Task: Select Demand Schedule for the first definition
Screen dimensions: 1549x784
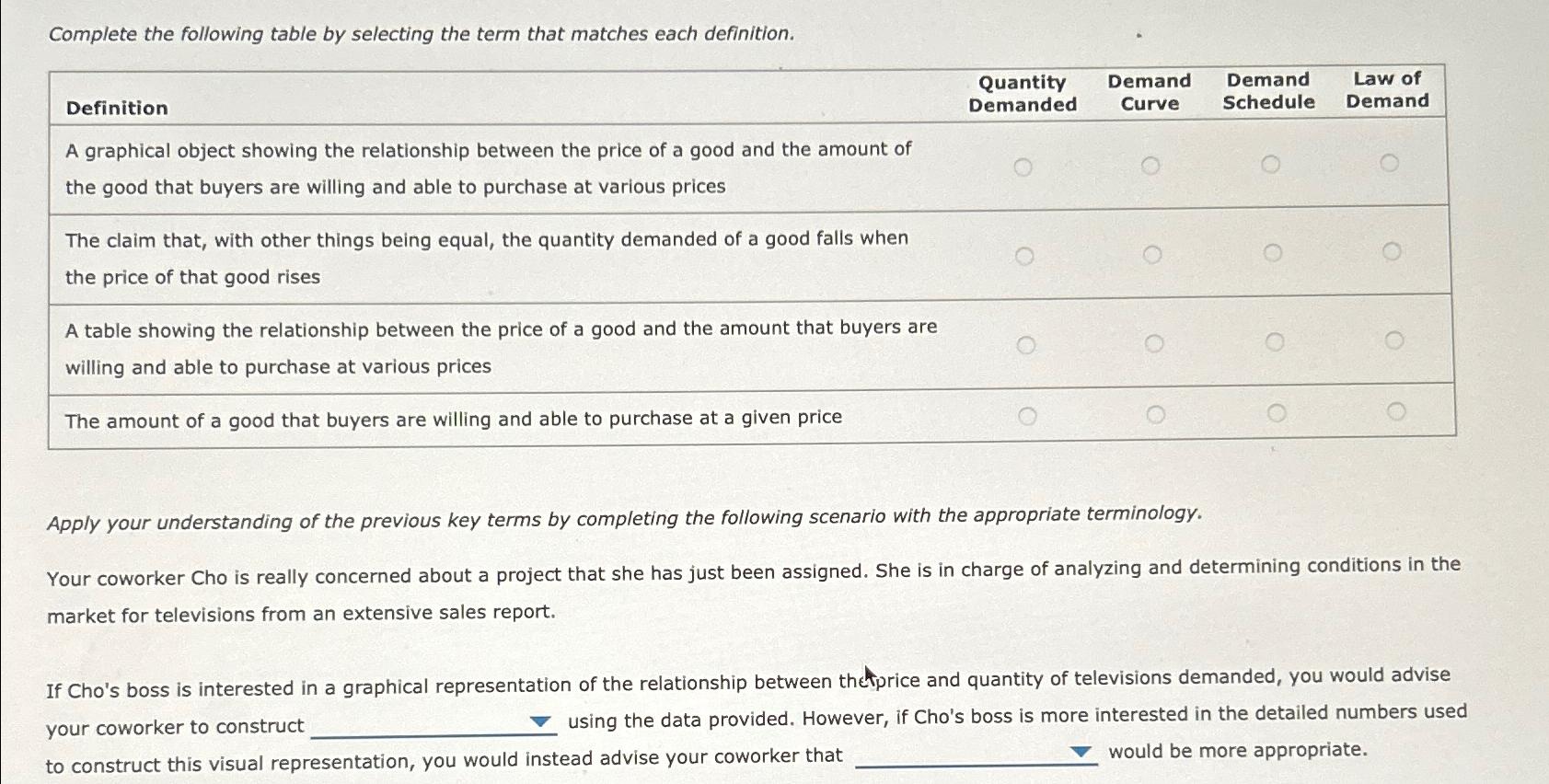Action: coord(1274,166)
